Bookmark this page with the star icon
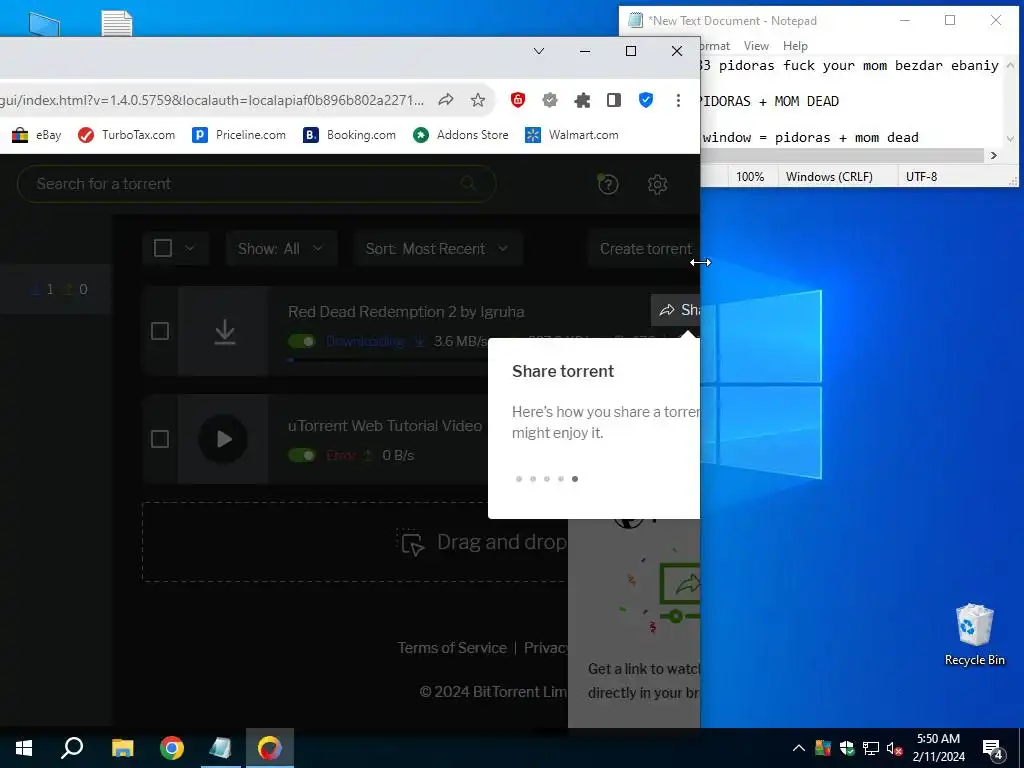This screenshot has width=1024, height=768. coord(478,100)
